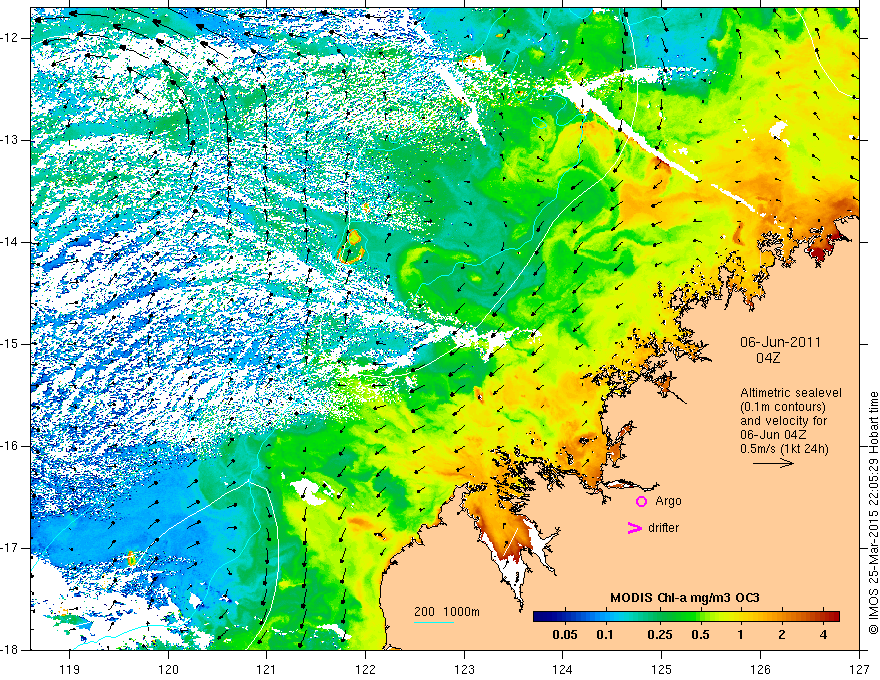Click longitude axis label 127

click(859, 670)
